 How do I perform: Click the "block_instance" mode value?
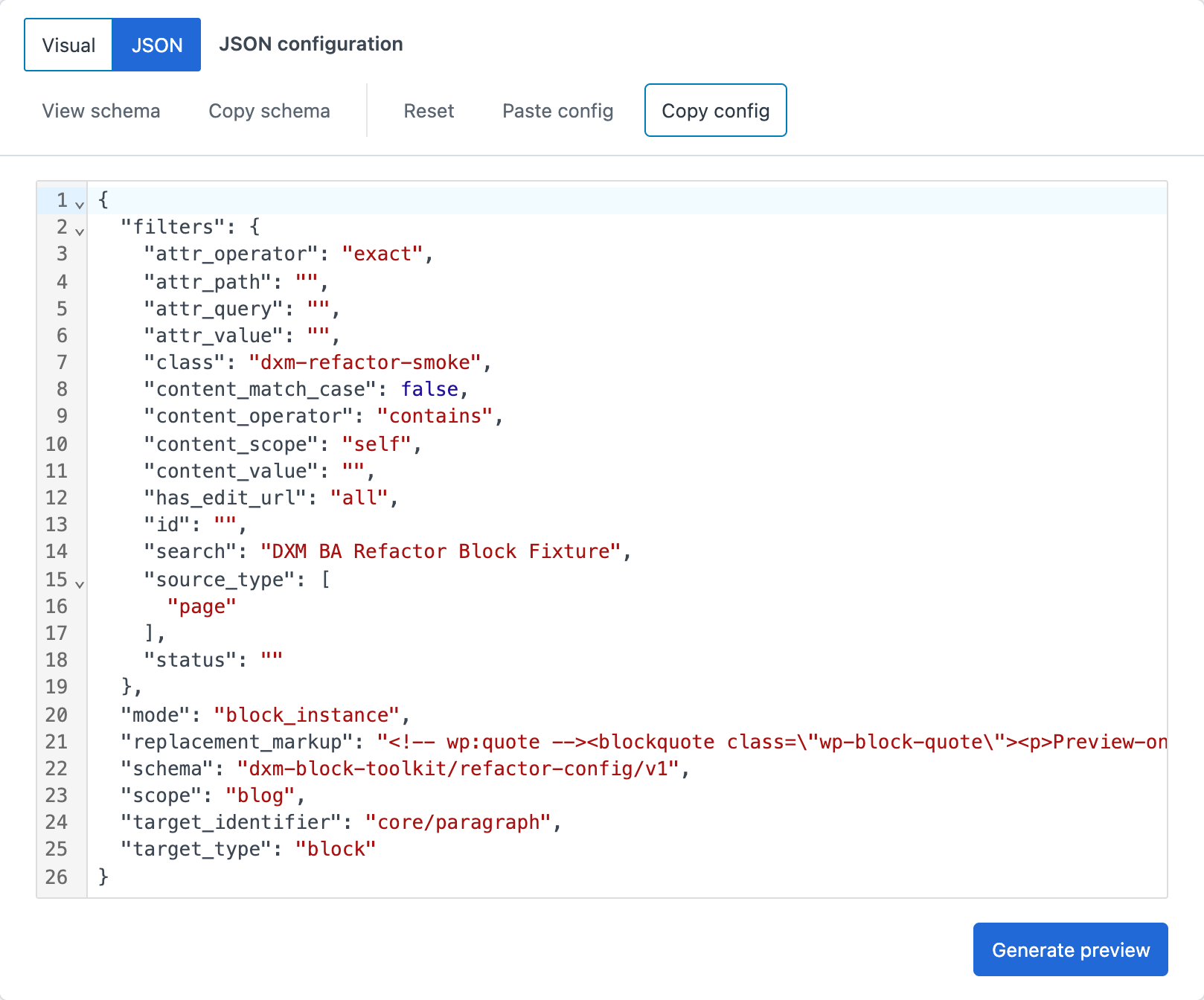pos(307,715)
